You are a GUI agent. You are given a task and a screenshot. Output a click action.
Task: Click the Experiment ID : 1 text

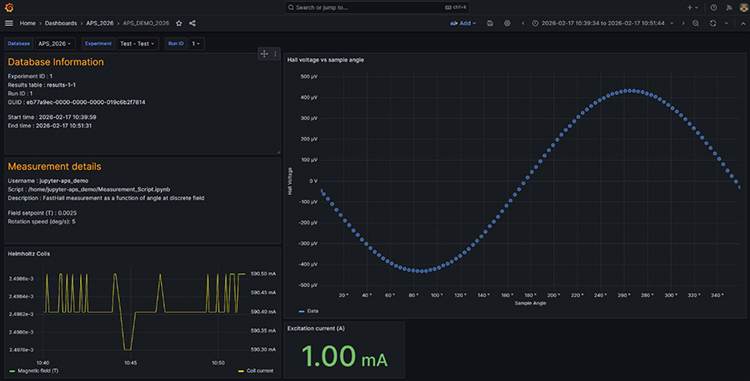(30, 76)
